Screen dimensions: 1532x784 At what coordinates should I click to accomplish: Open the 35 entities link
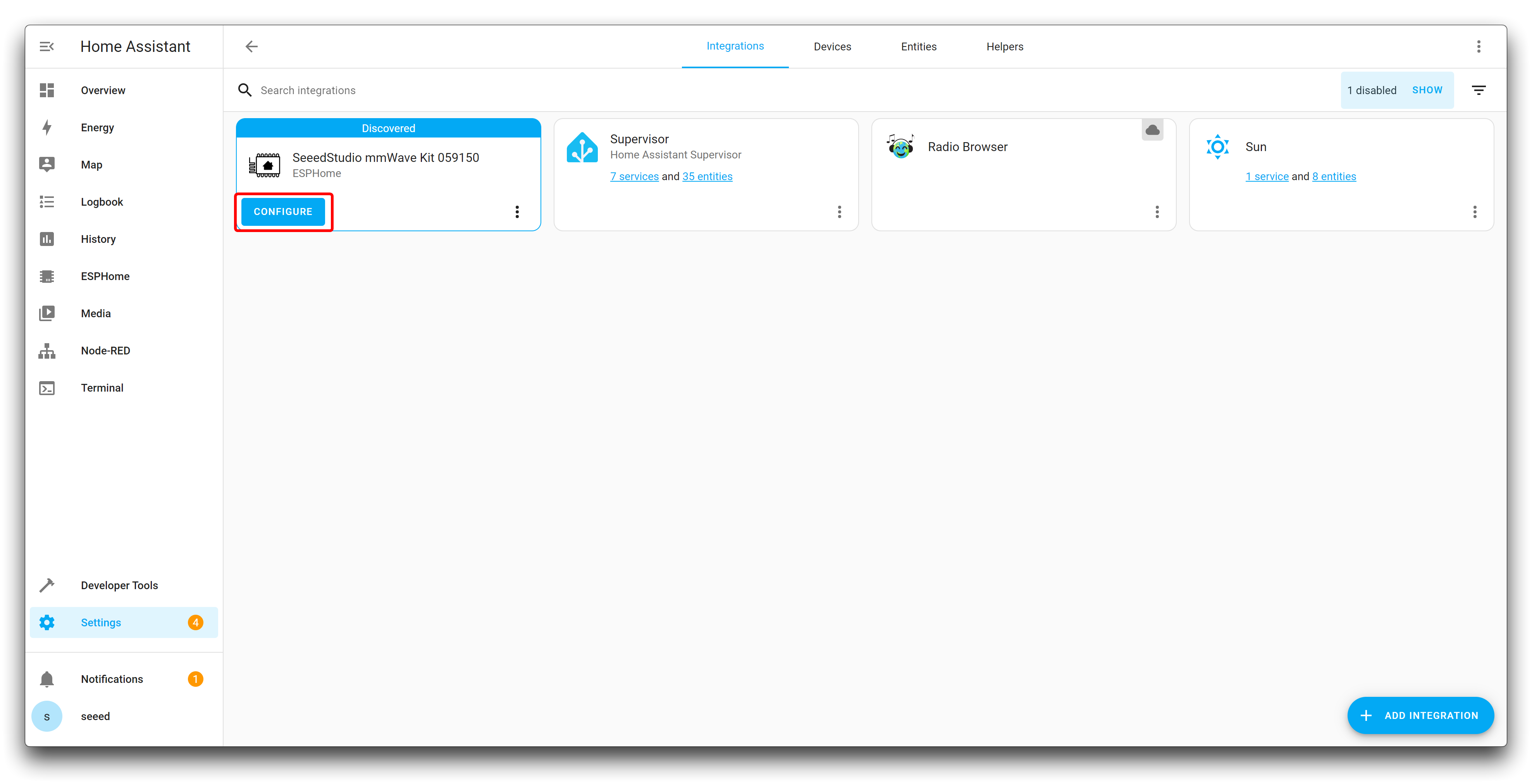coord(707,177)
